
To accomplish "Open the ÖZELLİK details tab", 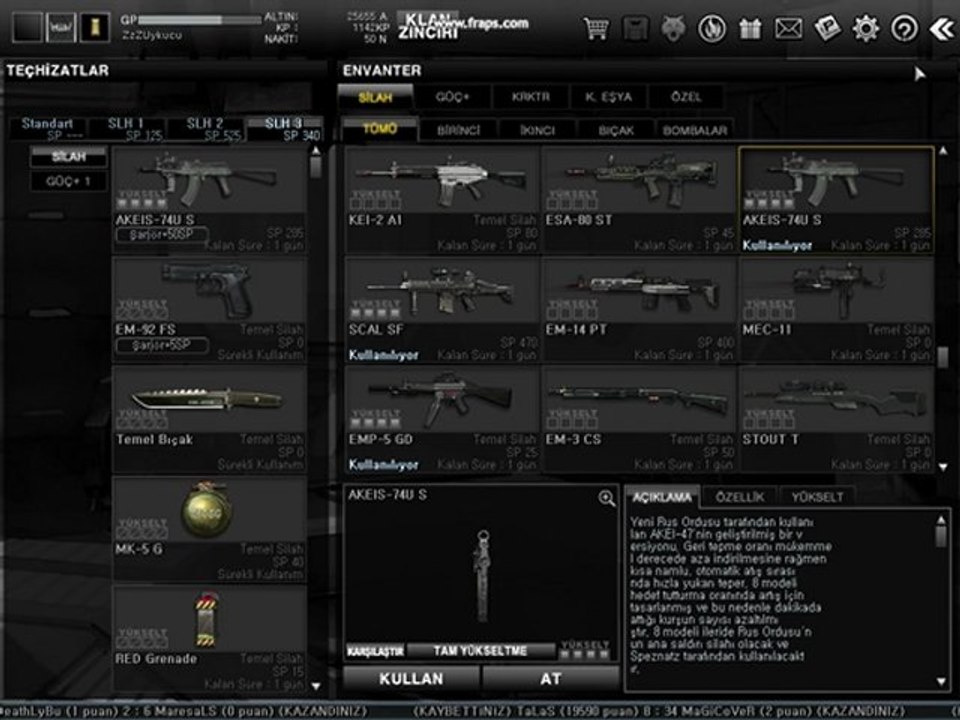I will [x=740, y=497].
